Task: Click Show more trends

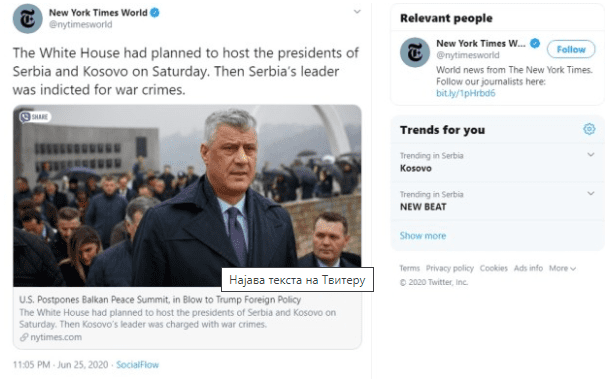Action: point(422,235)
